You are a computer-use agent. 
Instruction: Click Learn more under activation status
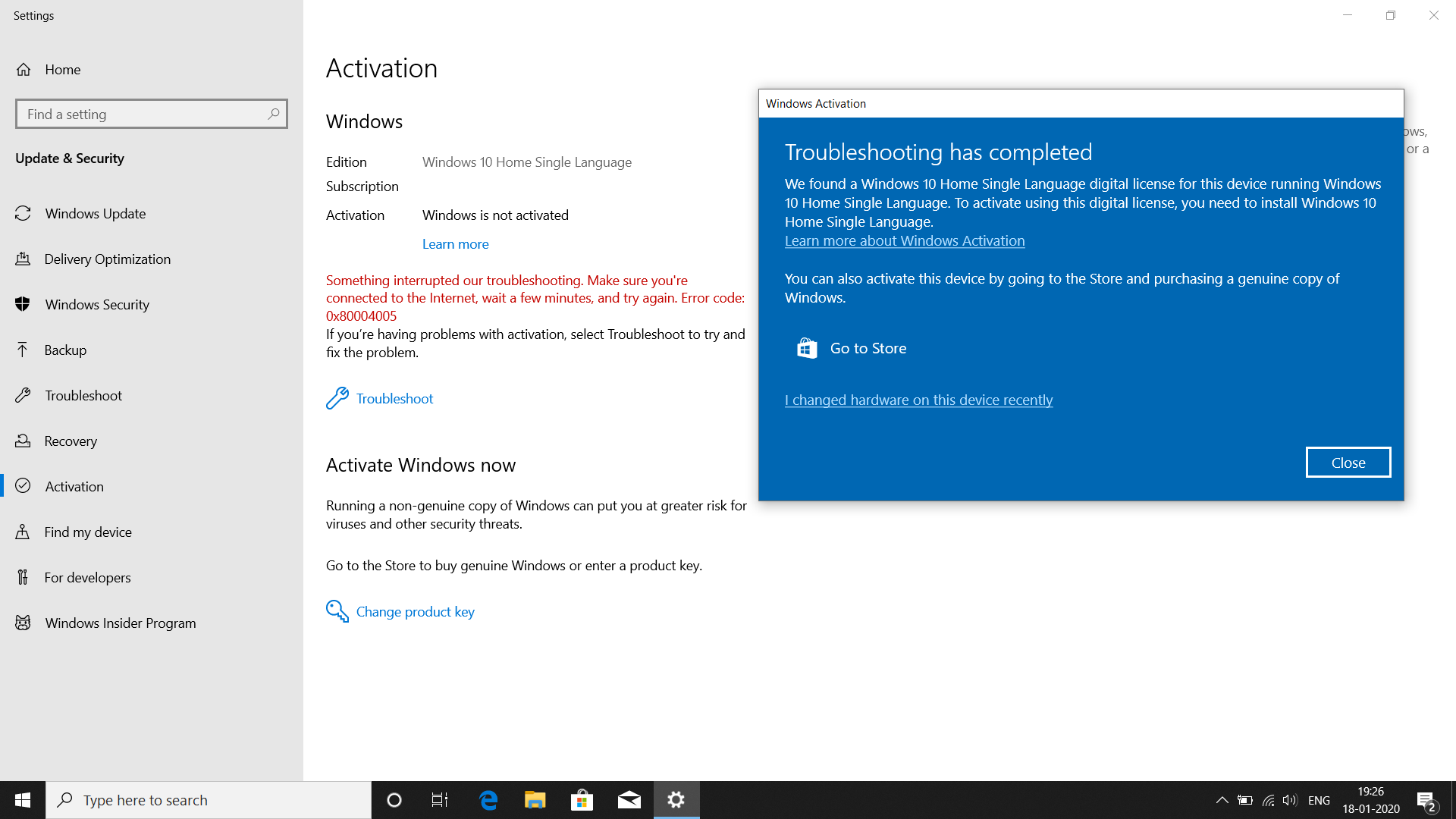(455, 244)
